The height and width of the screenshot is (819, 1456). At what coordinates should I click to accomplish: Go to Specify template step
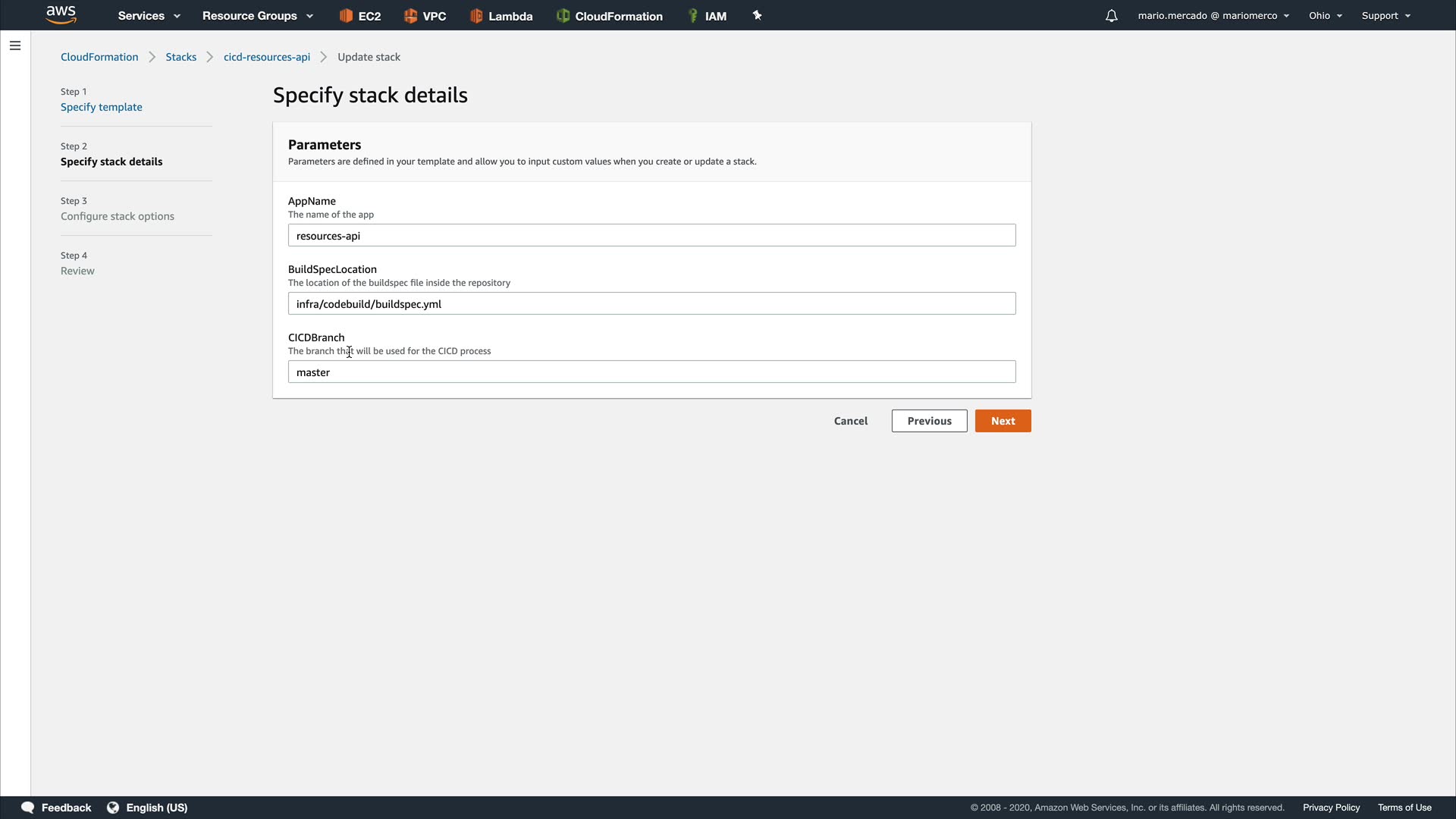tap(102, 107)
